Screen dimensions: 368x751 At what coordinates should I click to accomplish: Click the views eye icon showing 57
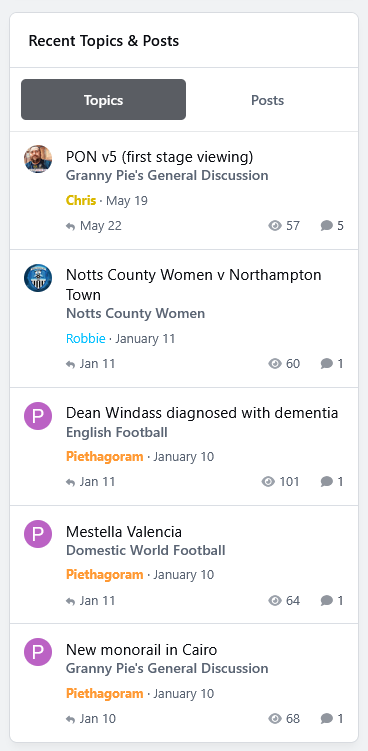point(275,226)
